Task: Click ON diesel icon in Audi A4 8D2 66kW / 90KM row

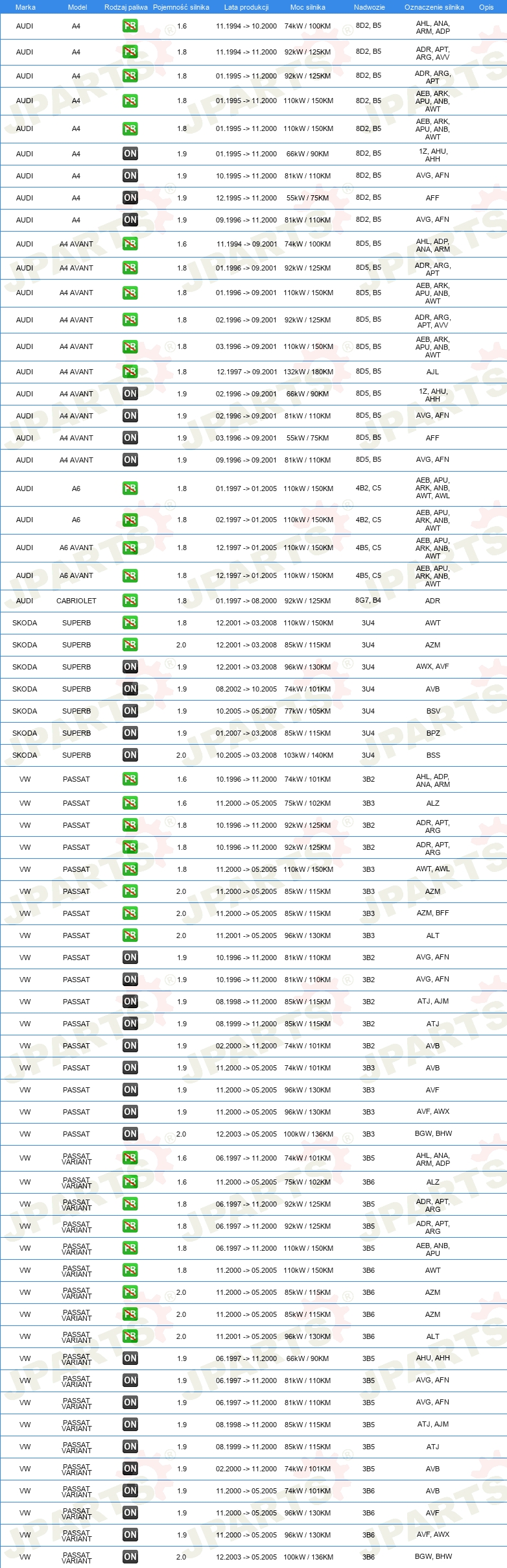Action: (x=130, y=154)
